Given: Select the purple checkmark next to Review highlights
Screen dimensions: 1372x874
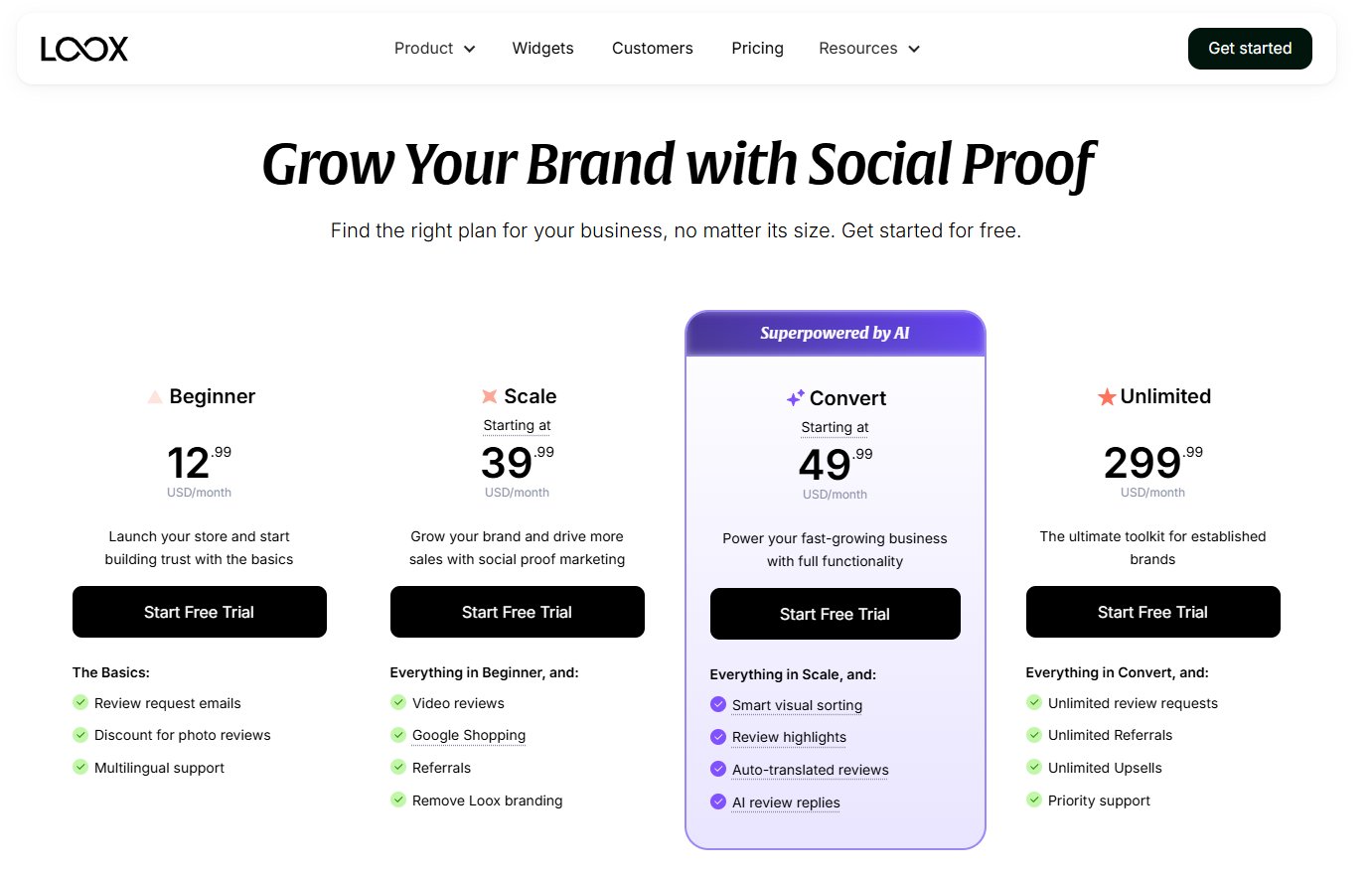Looking at the screenshot, I should [717, 737].
